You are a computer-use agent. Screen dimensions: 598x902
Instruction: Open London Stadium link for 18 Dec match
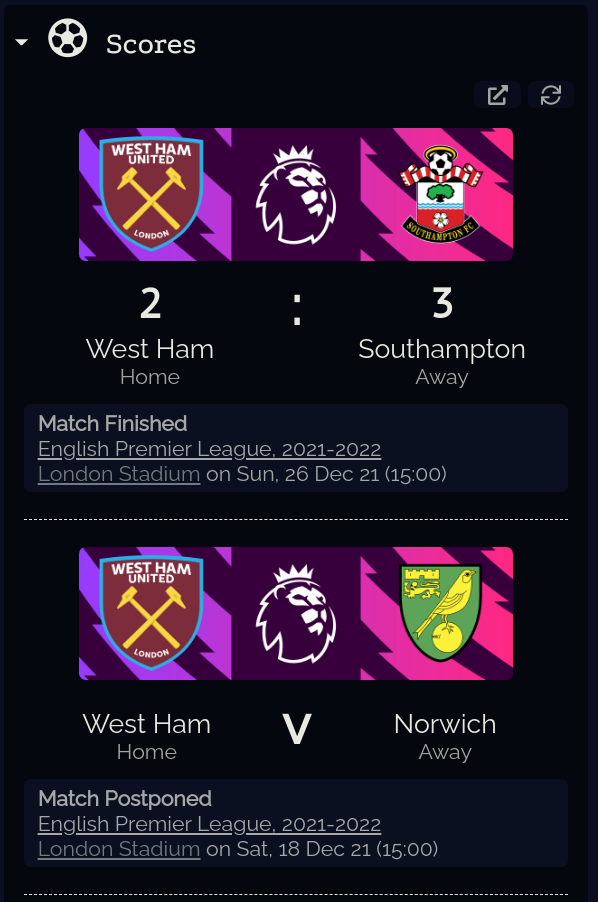click(x=119, y=849)
